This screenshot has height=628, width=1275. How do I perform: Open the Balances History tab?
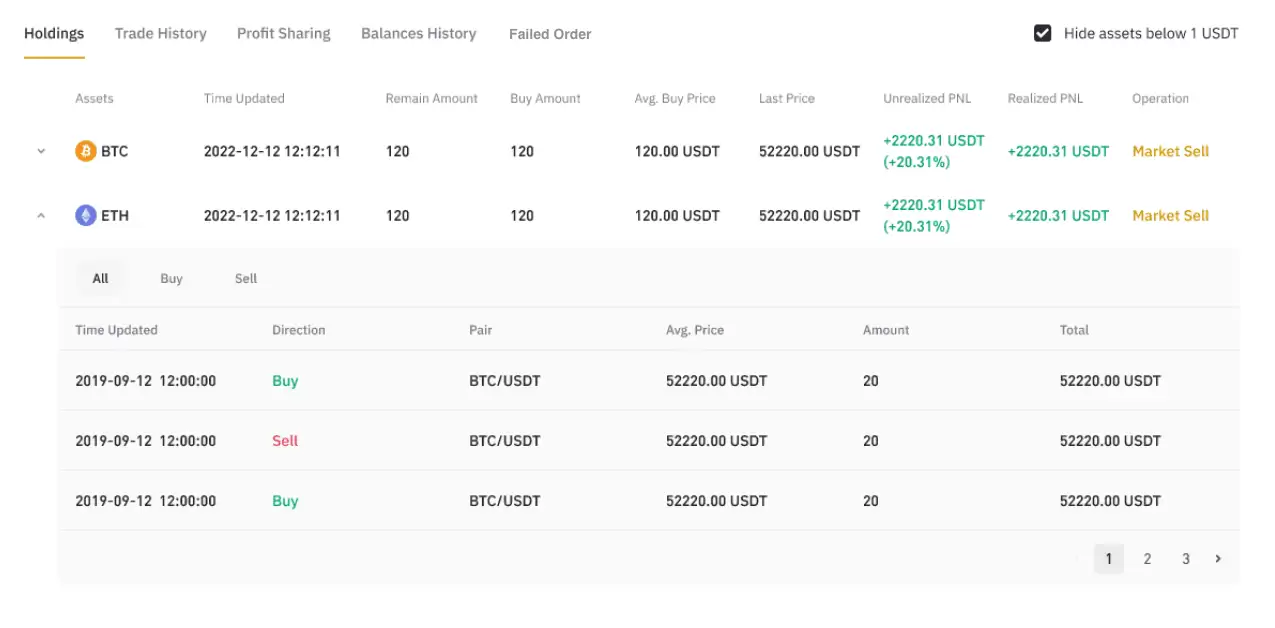(418, 34)
